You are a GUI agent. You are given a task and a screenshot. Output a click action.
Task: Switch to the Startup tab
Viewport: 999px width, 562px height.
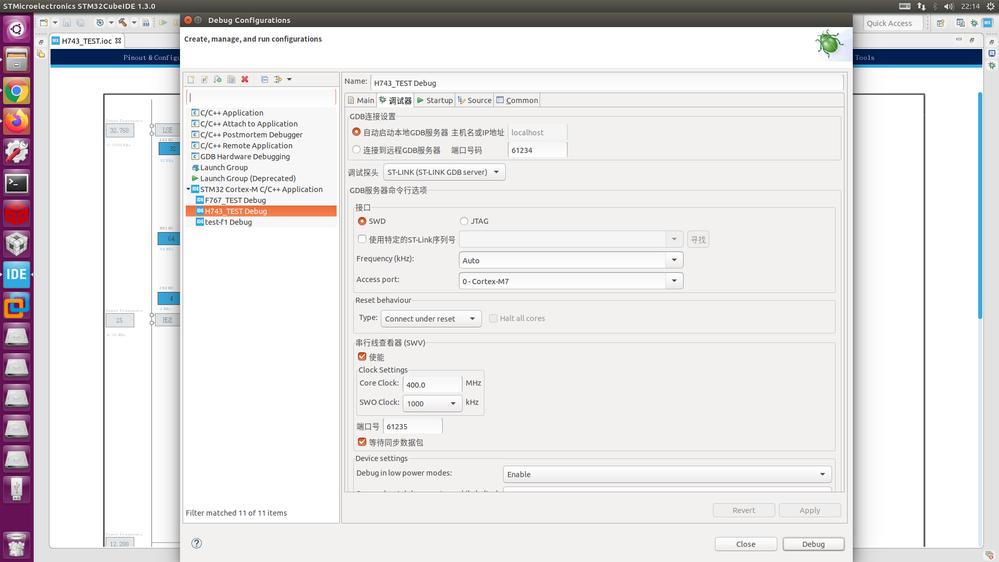click(x=435, y=100)
